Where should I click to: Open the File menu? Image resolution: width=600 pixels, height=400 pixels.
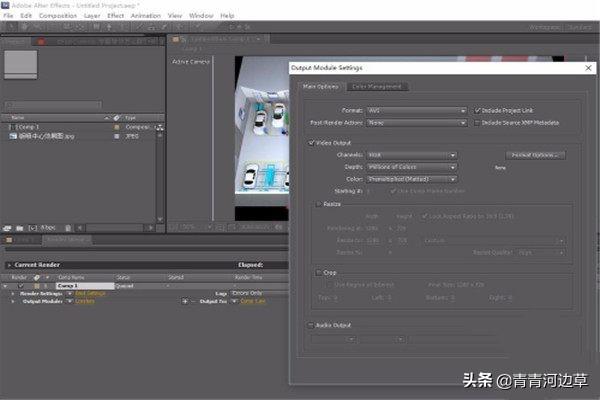[8, 16]
